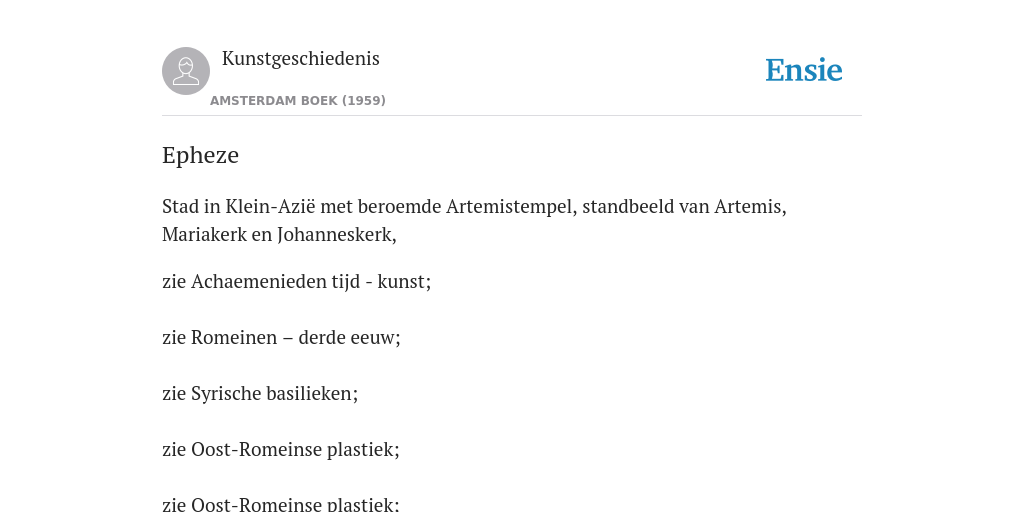Open the Ensie logo link
Image resolution: width=1024 pixels, height=512 pixels.
pos(803,70)
